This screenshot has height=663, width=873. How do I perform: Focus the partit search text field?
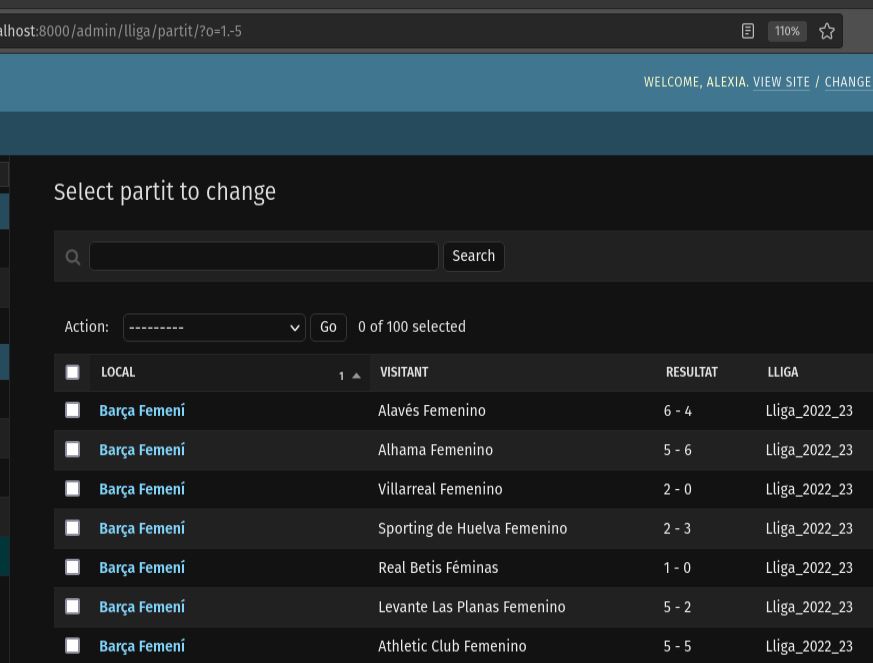click(x=263, y=256)
